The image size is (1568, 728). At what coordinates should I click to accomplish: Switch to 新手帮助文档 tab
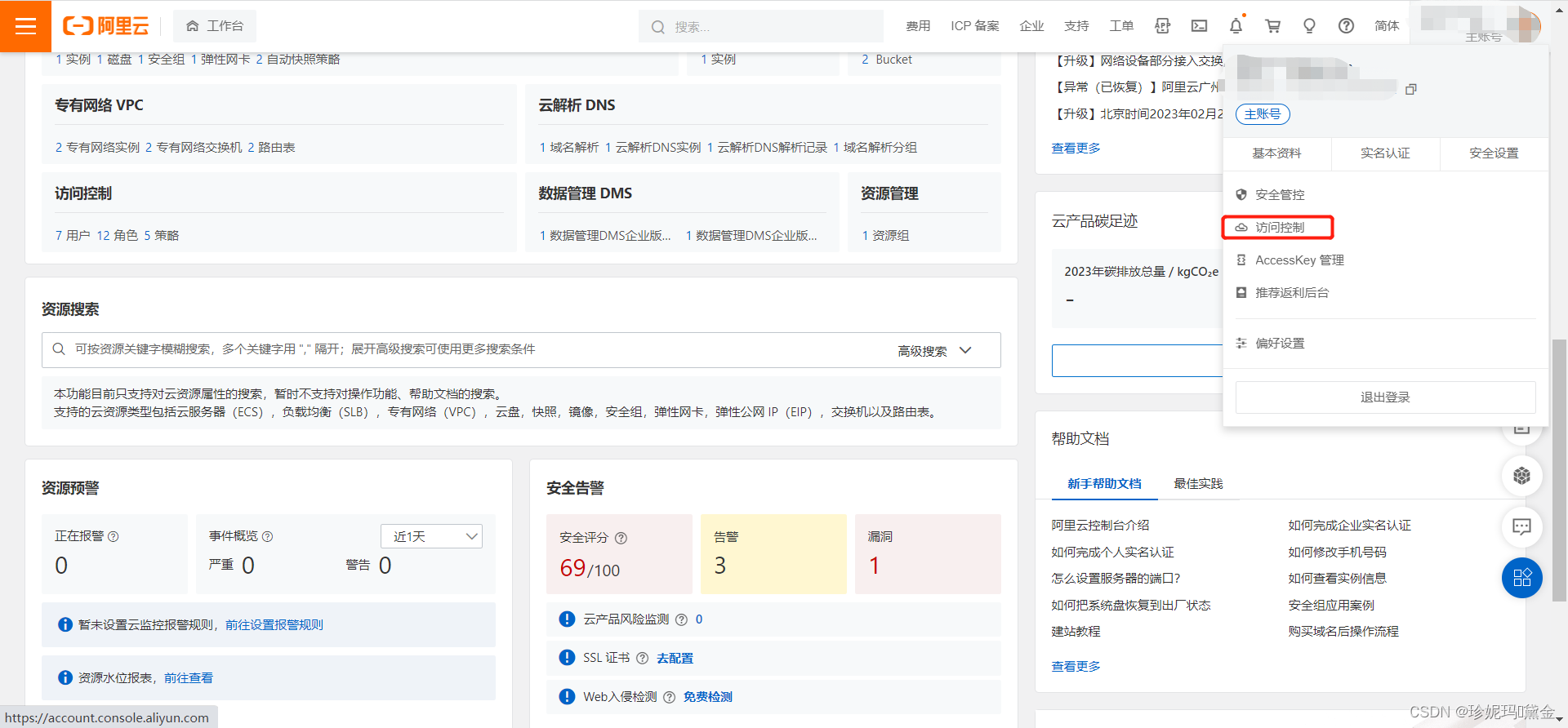[x=1104, y=484]
